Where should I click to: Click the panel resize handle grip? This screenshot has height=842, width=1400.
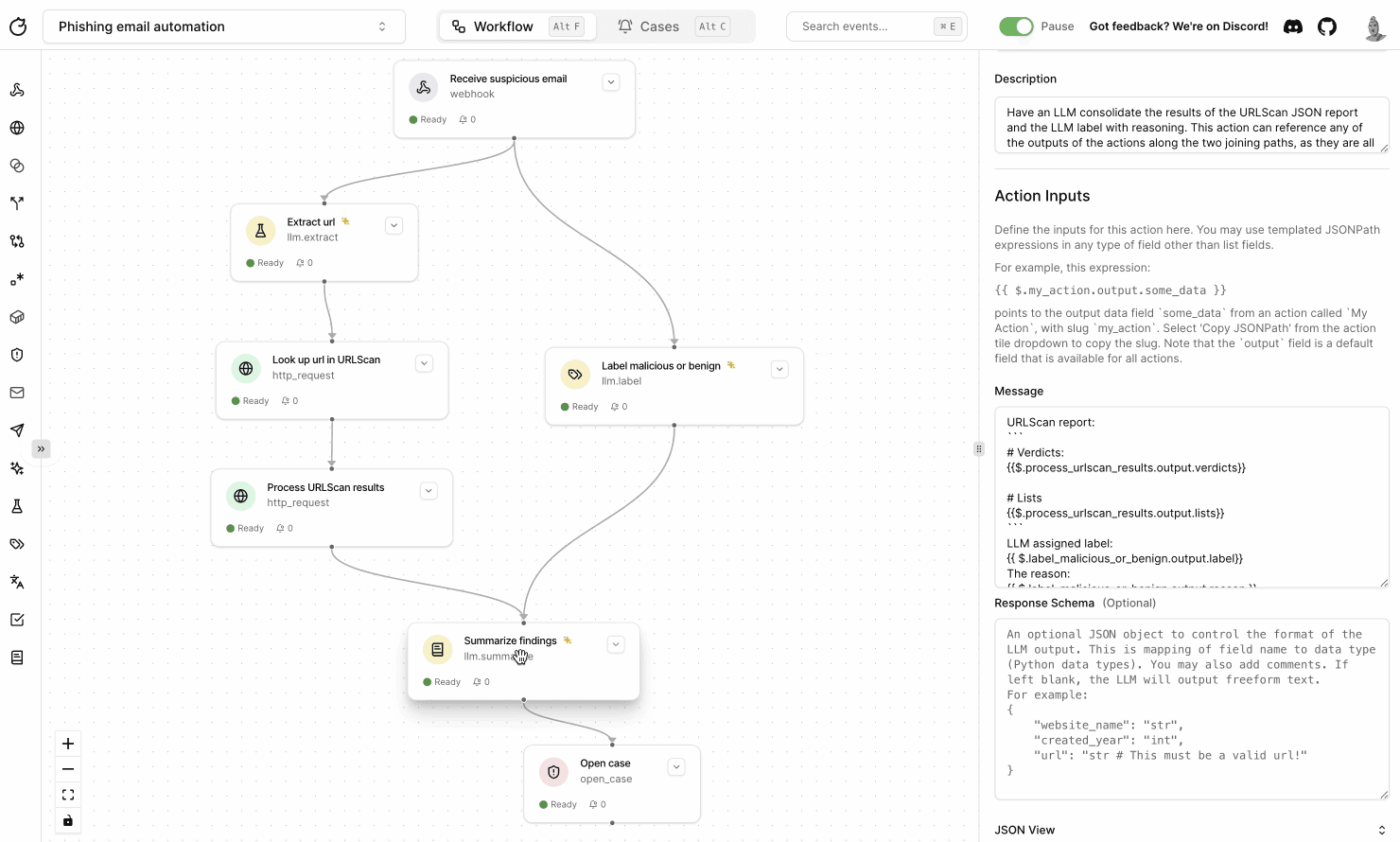(979, 449)
